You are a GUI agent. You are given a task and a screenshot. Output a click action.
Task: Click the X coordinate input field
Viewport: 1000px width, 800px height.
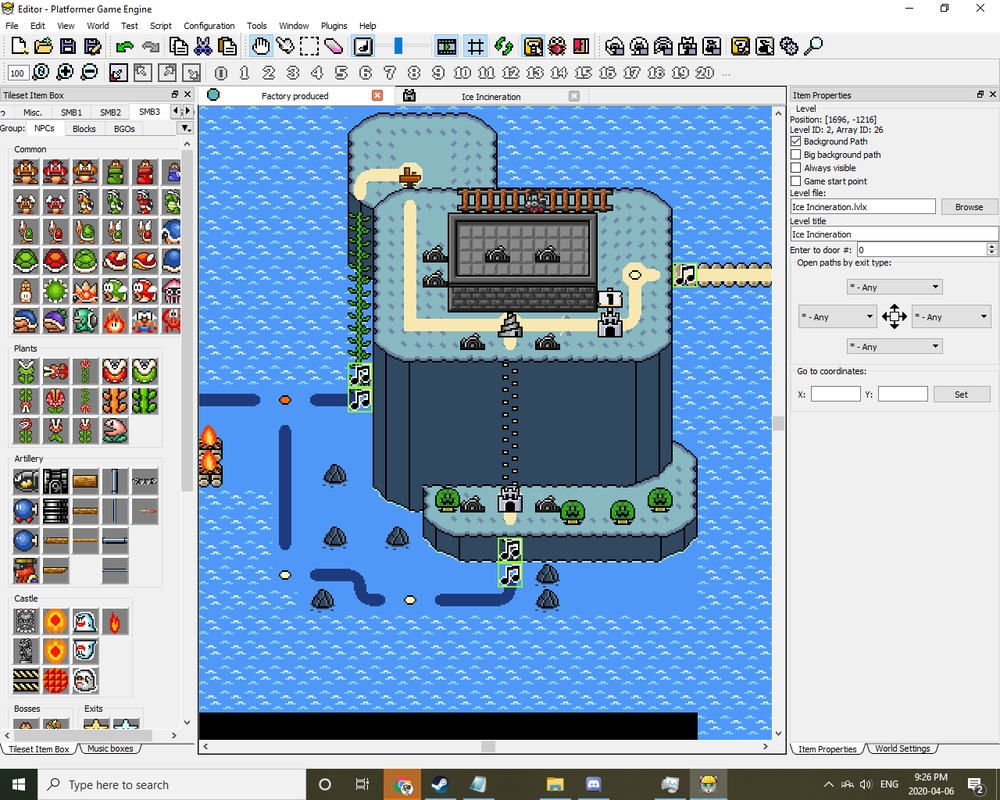point(835,394)
